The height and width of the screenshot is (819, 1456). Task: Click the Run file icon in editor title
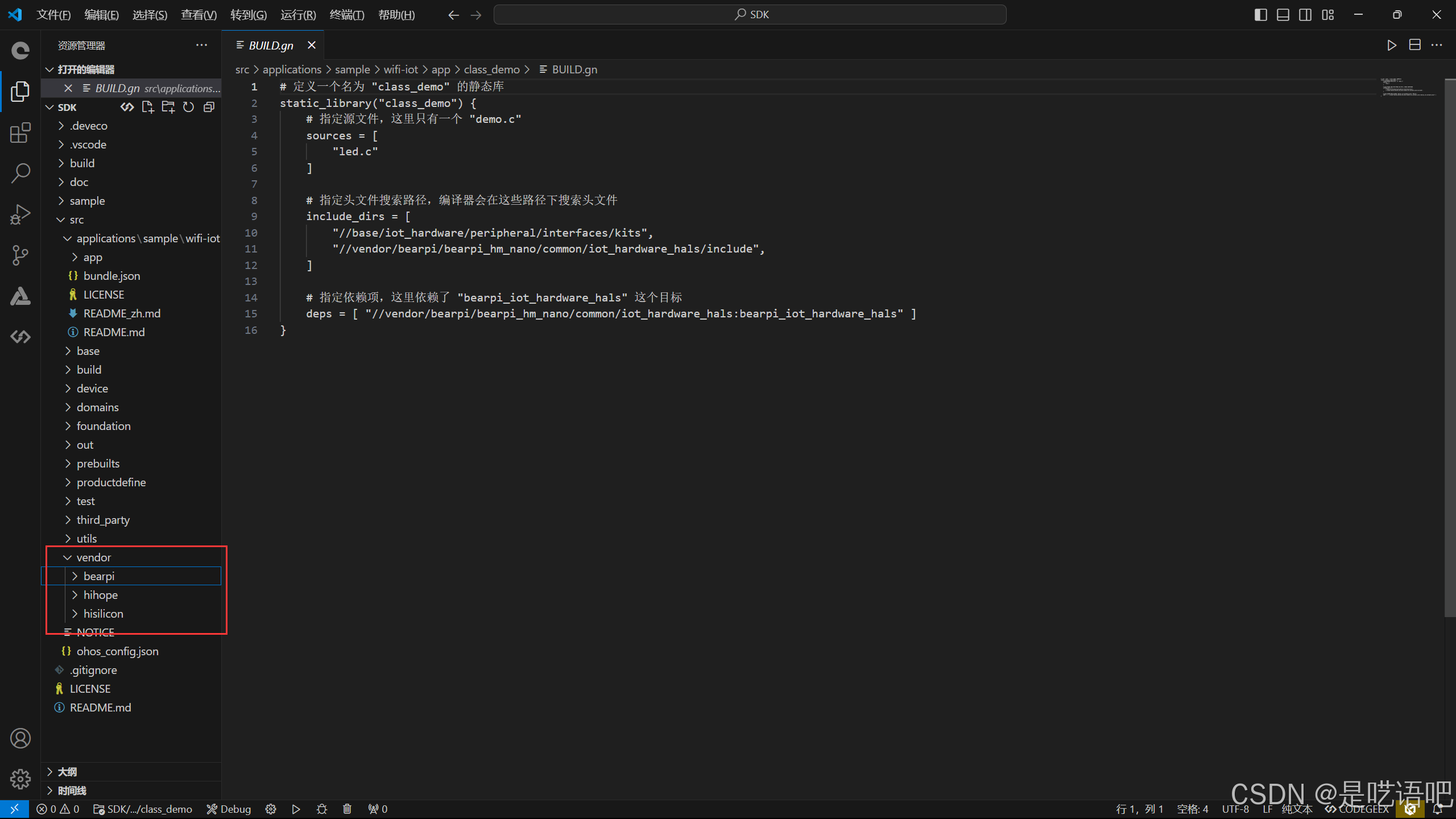click(x=1391, y=45)
